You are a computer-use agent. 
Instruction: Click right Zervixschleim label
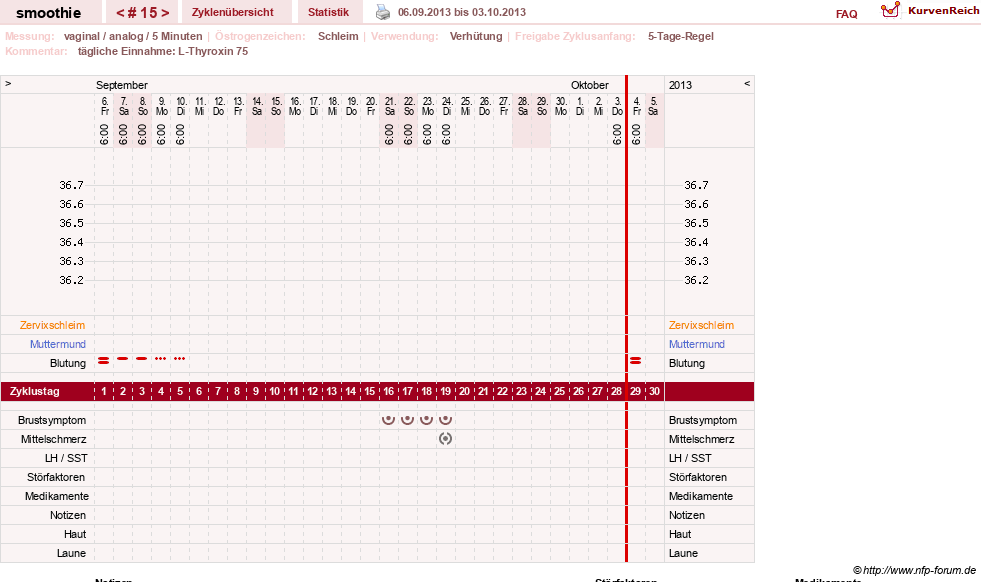pos(701,325)
